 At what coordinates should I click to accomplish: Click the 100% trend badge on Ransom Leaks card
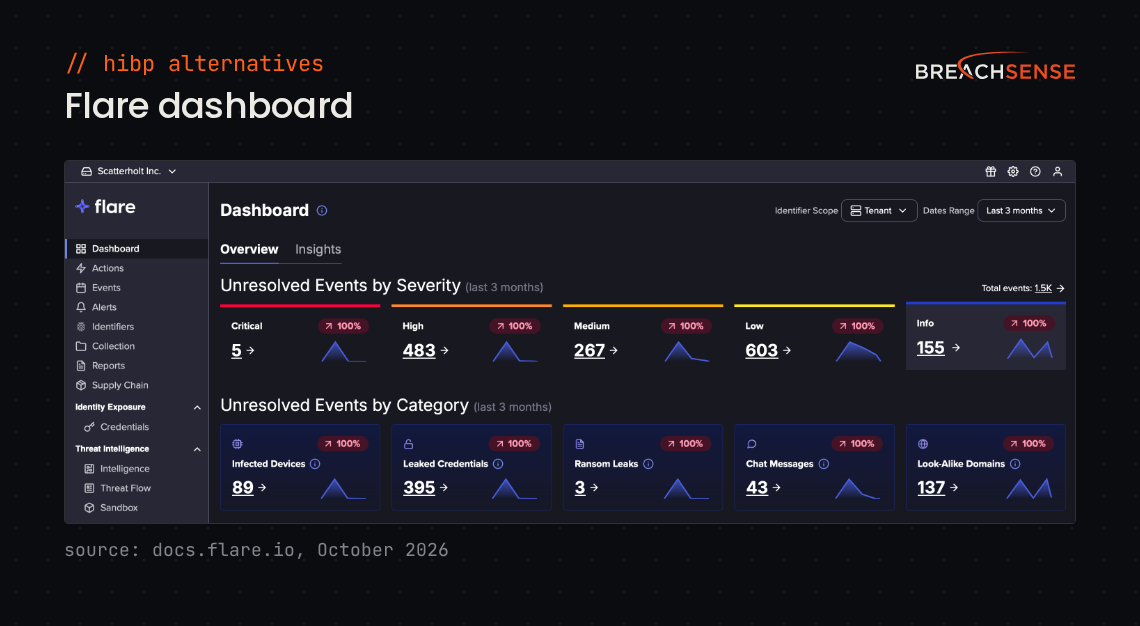686,444
